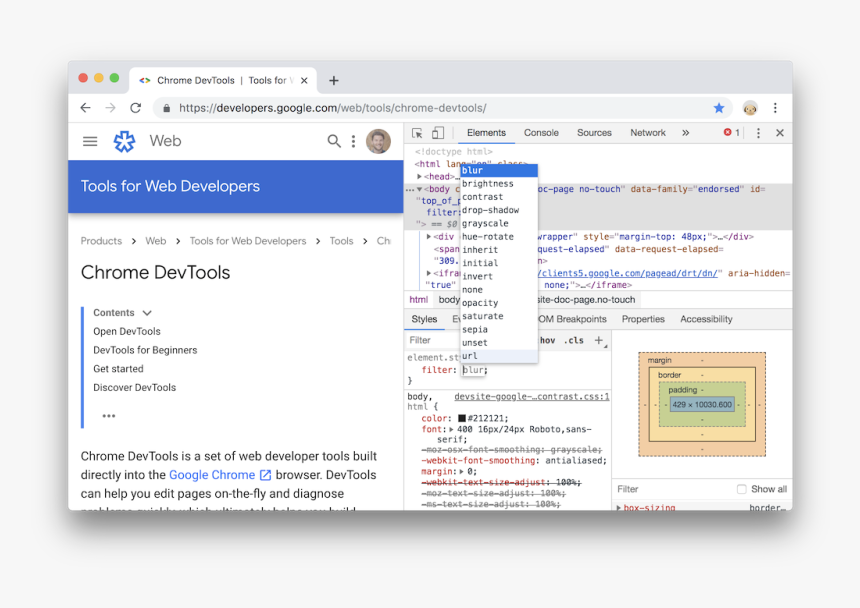Choose sepia from autocomplete list
This screenshot has height=608, width=860.
click(499, 329)
